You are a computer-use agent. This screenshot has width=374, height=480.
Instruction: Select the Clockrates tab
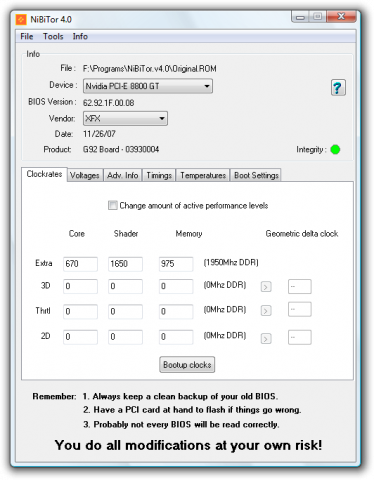click(44, 174)
